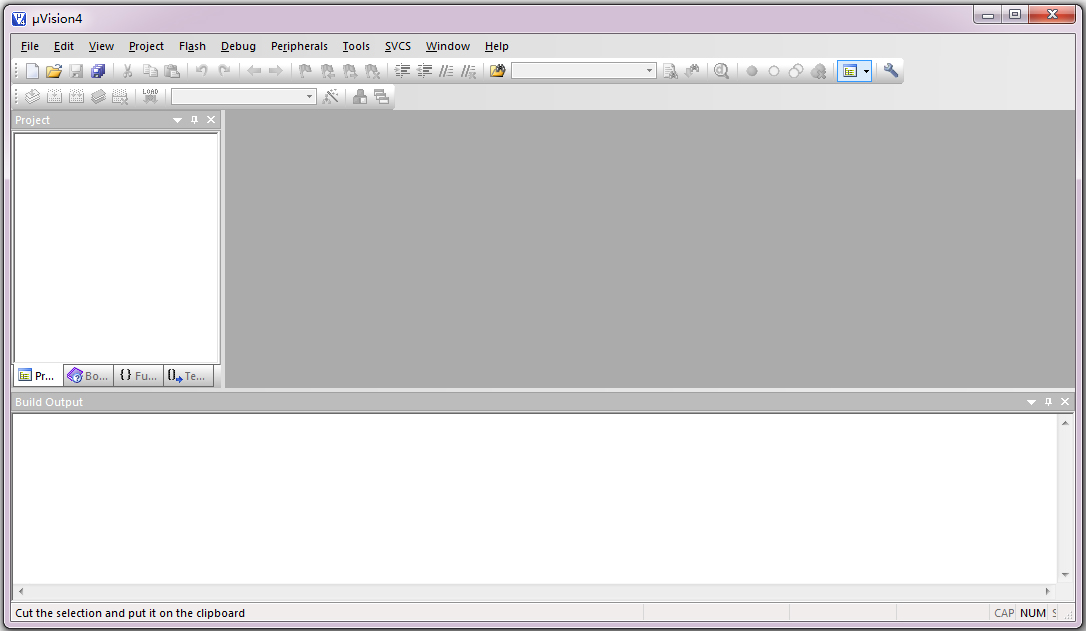Click the Insert/Remove Breakpoint solid circle icon
Viewport: 1086px width, 631px height.
[x=751, y=71]
